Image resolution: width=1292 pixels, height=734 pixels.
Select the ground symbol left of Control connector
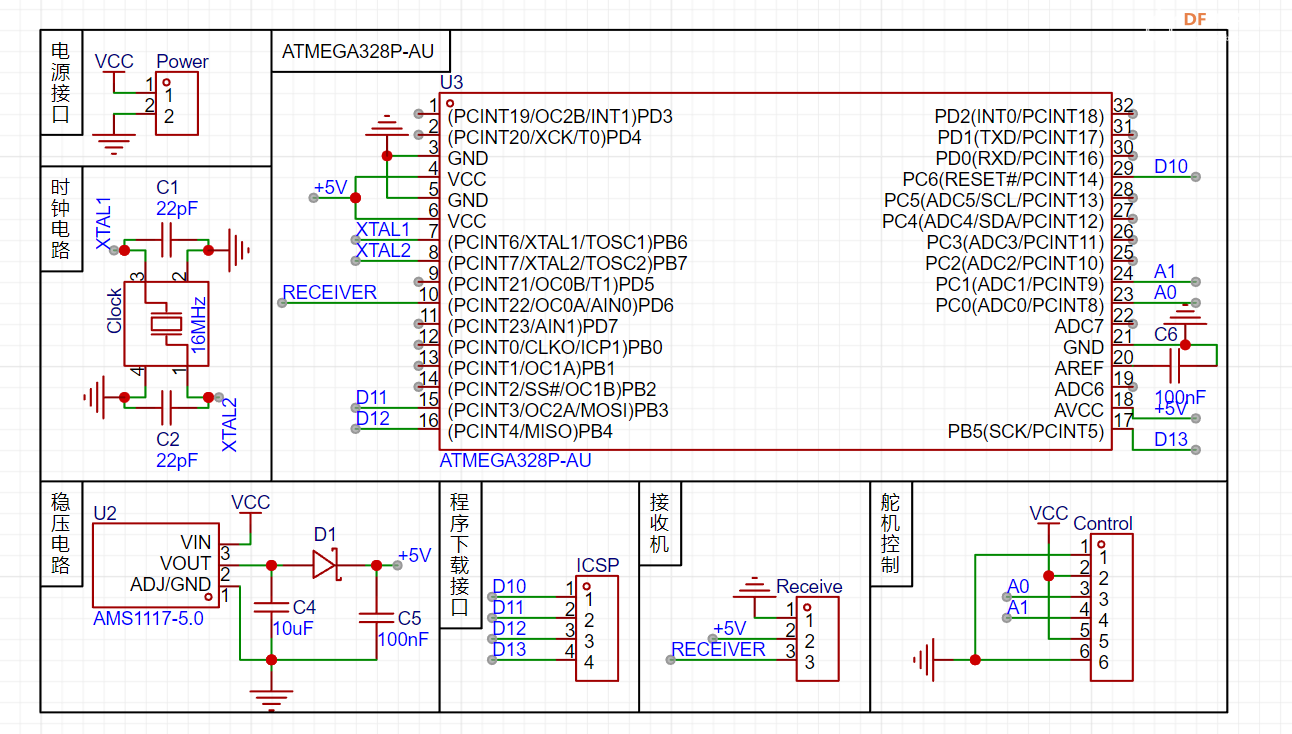click(923, 659)
